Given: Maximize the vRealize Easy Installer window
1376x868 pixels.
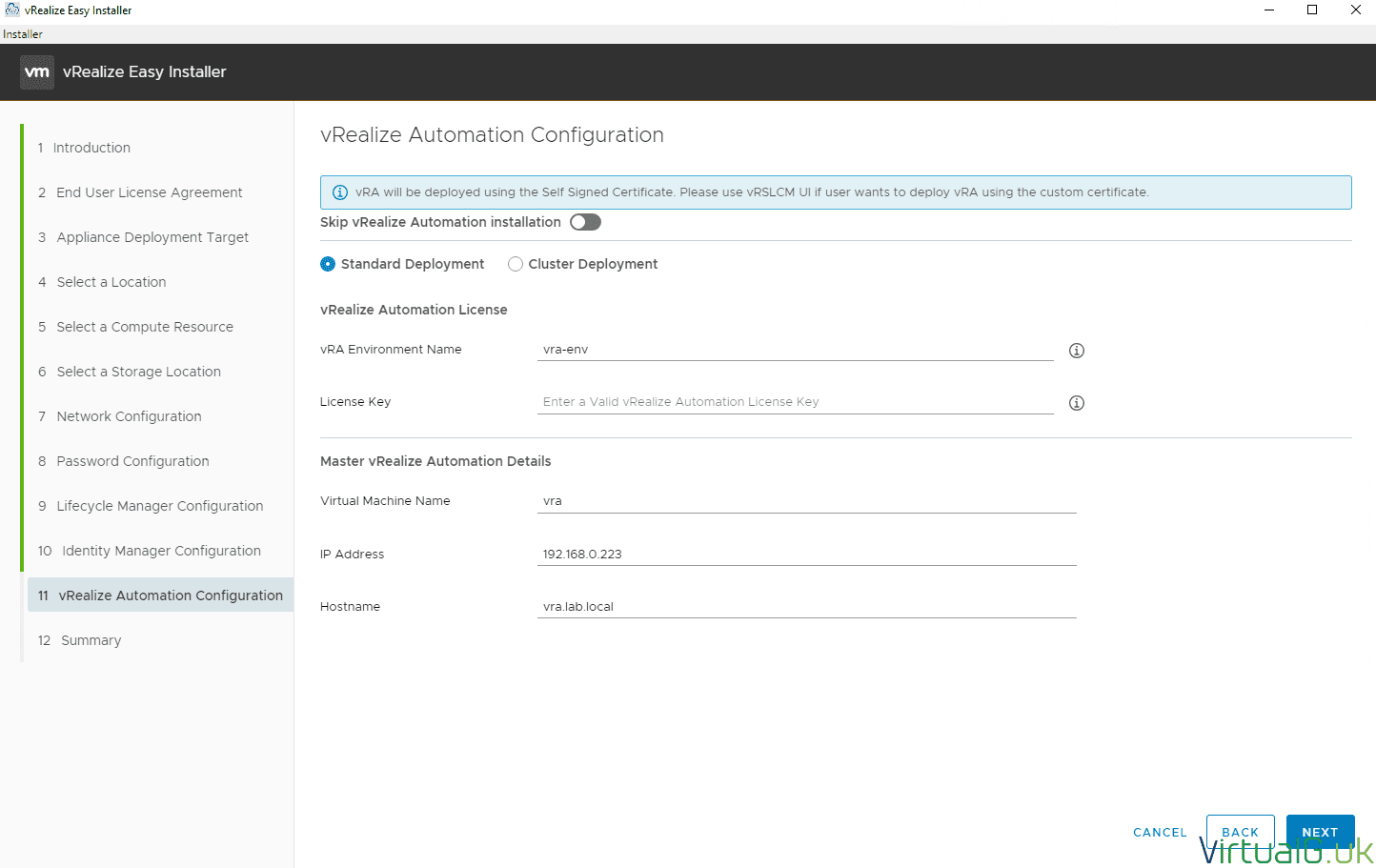Looking at the screenshot, I should pyautogui.click(x=1312, y=10).
